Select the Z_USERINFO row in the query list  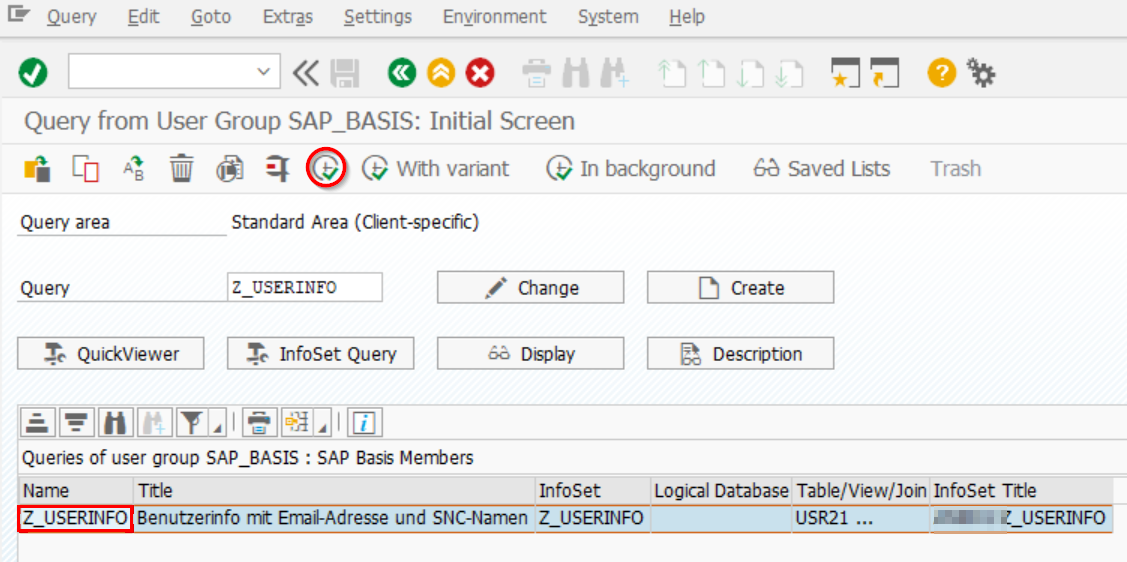pos(76,518)
